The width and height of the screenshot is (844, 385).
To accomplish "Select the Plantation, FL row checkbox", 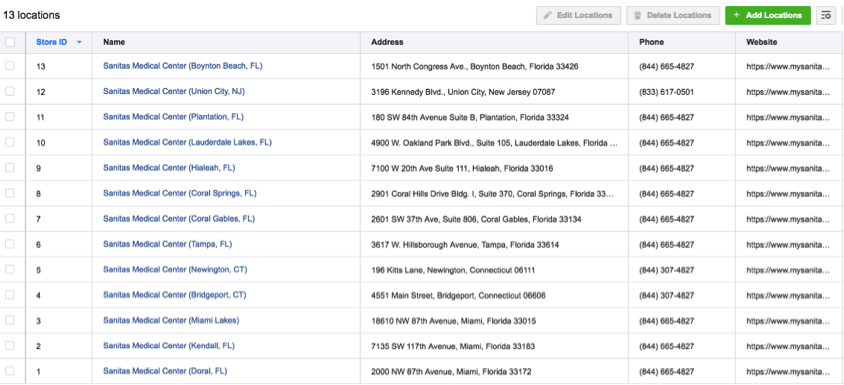I will tap(10, 117).
